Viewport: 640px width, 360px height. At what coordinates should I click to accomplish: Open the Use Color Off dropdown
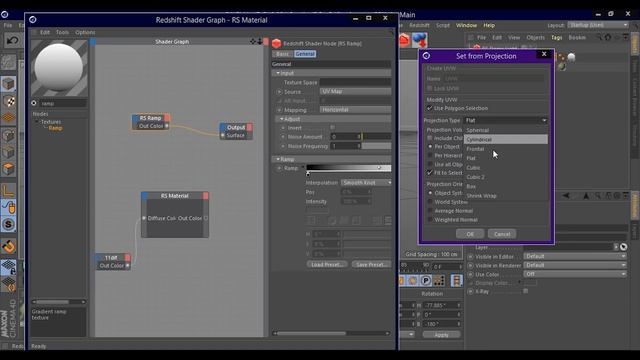(575, 274)
